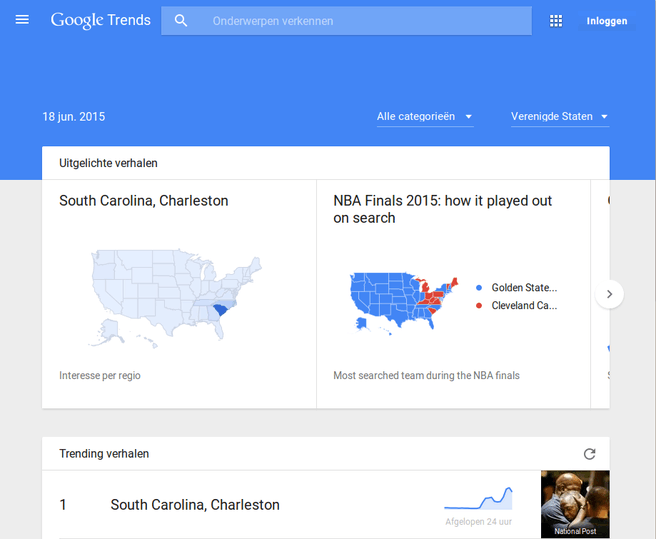Refresh the trending stories list
Screen dimensions: 656x539
pyautogui.click(x=589, y=454)
